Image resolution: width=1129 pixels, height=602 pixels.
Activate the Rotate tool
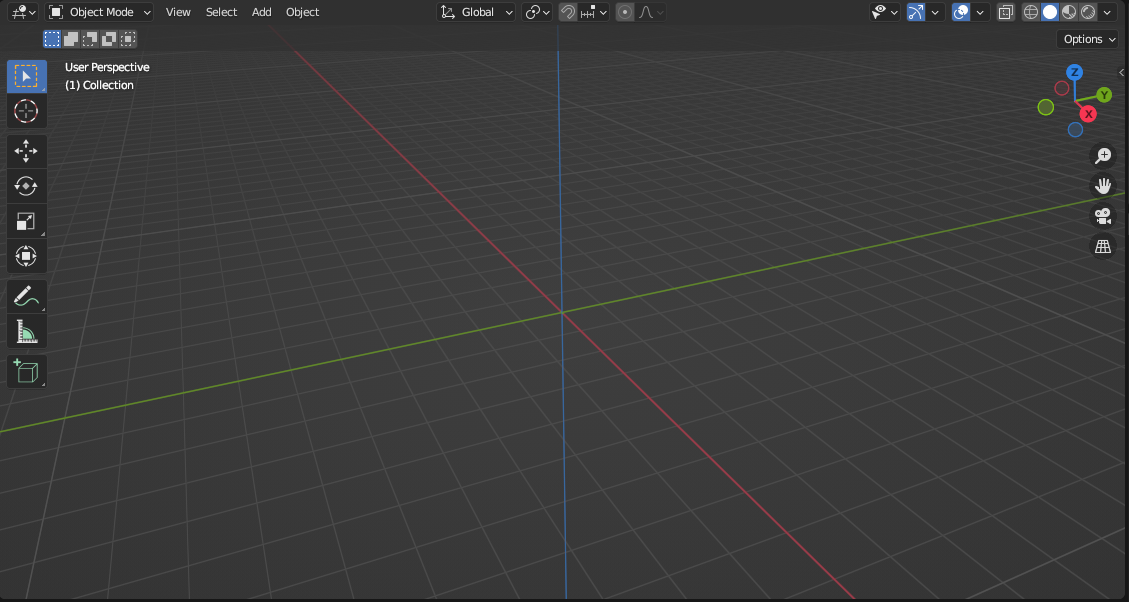coord(26,186)
